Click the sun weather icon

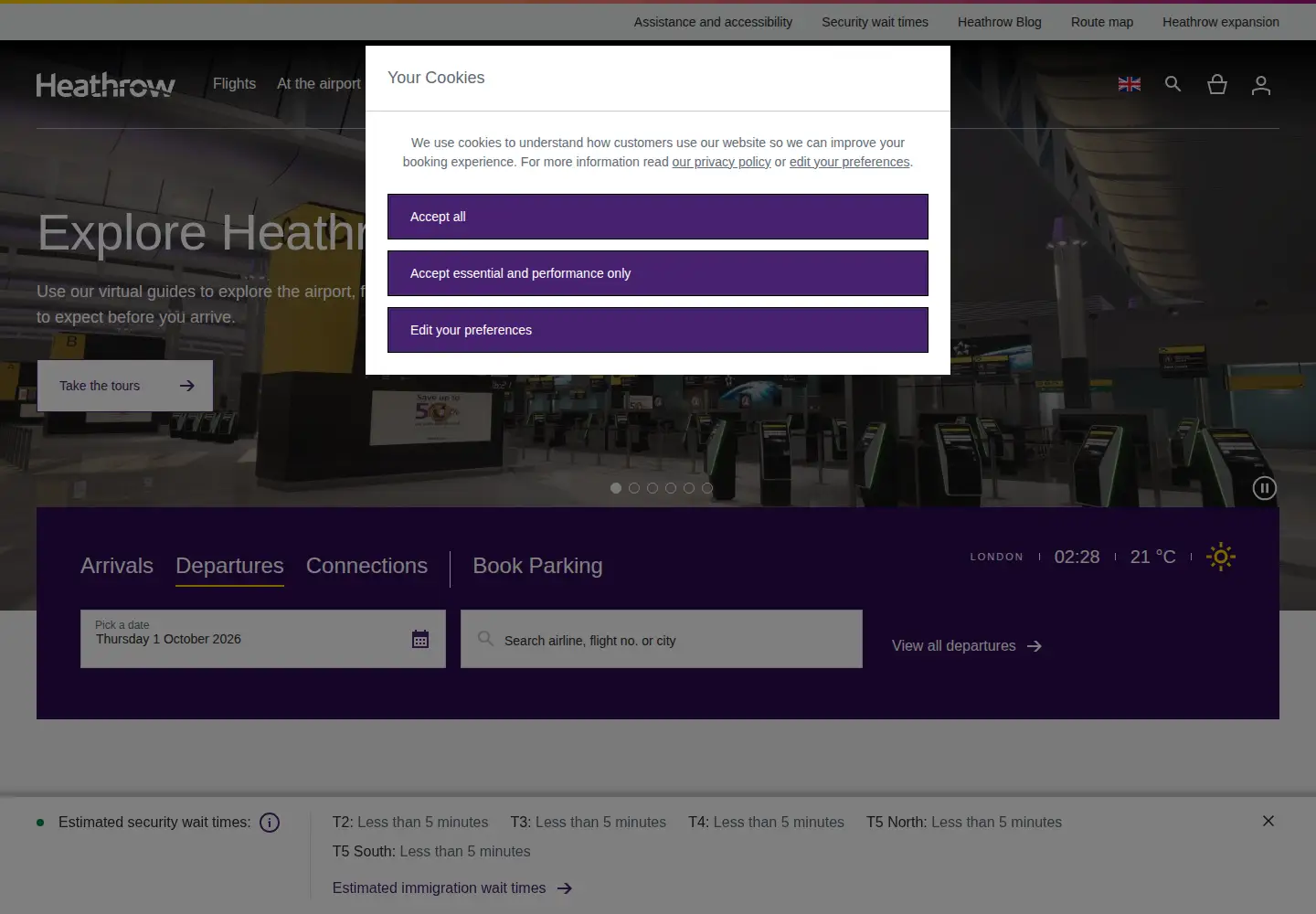(x=1221, y=557)
